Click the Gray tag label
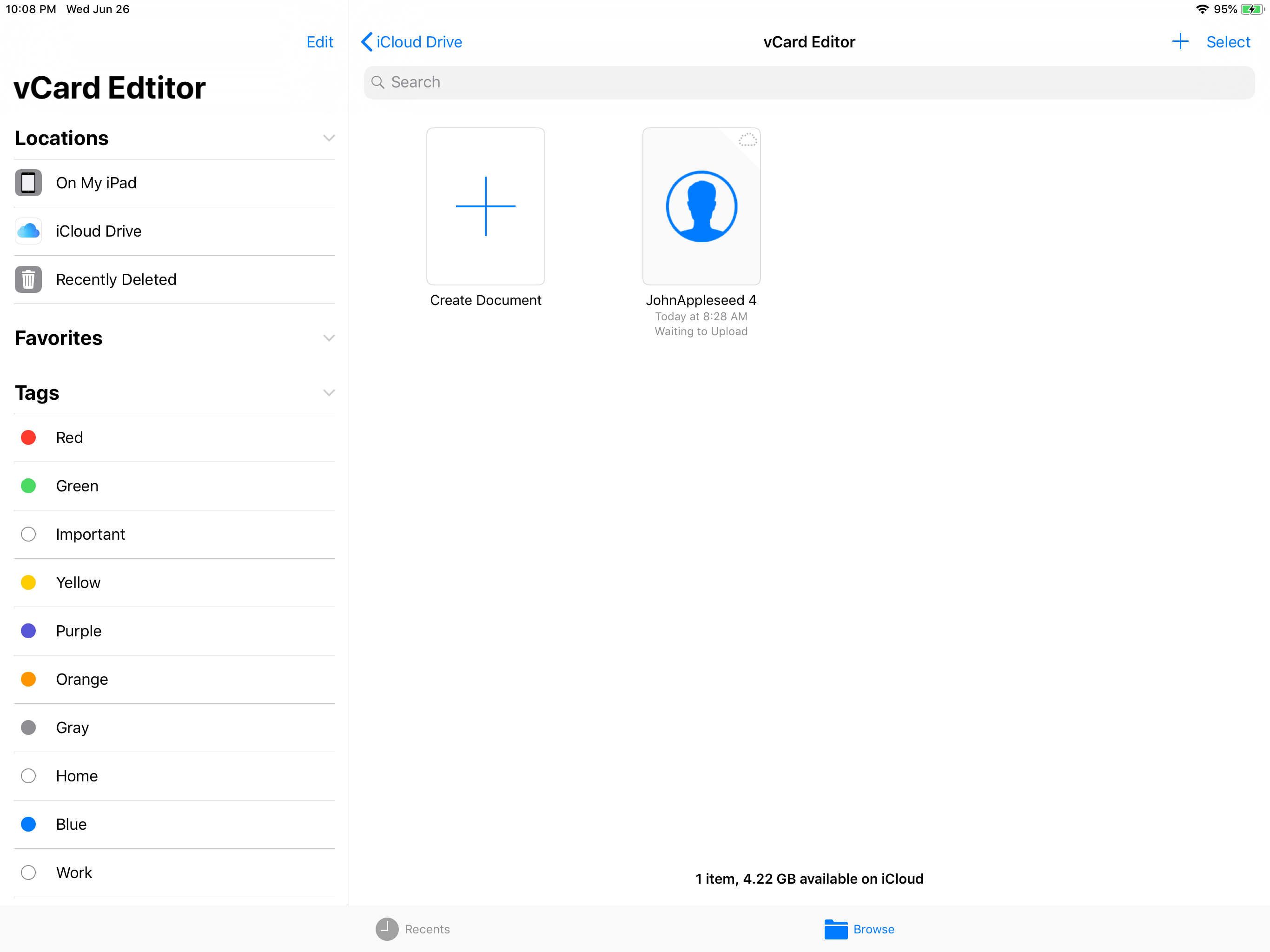The height and width of the screenshot is (952, 1270). coord(73,728)
